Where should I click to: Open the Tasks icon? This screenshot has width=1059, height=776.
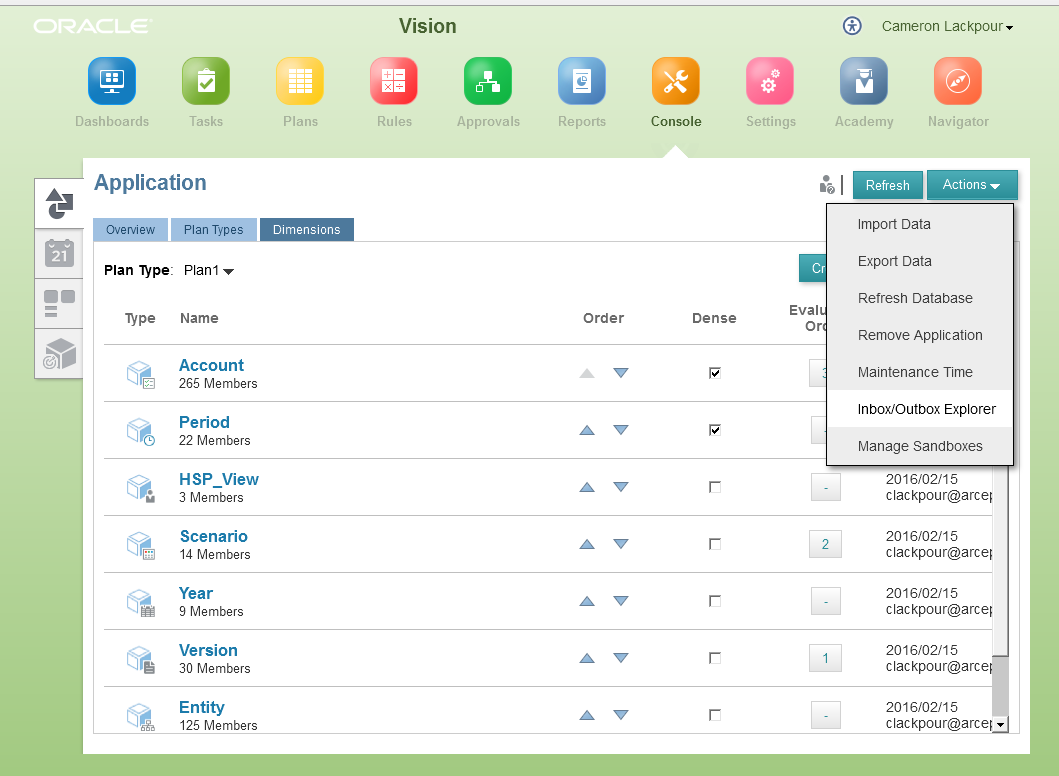(x=206, y=81)
